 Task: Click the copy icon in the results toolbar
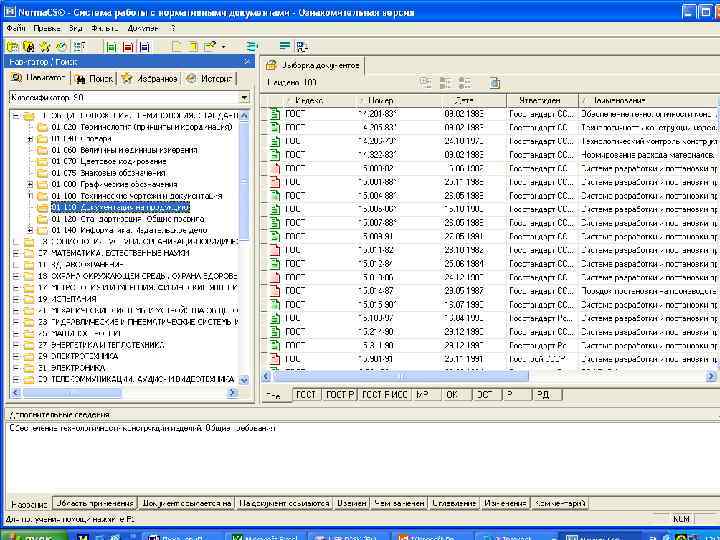[x=495, y=83]
